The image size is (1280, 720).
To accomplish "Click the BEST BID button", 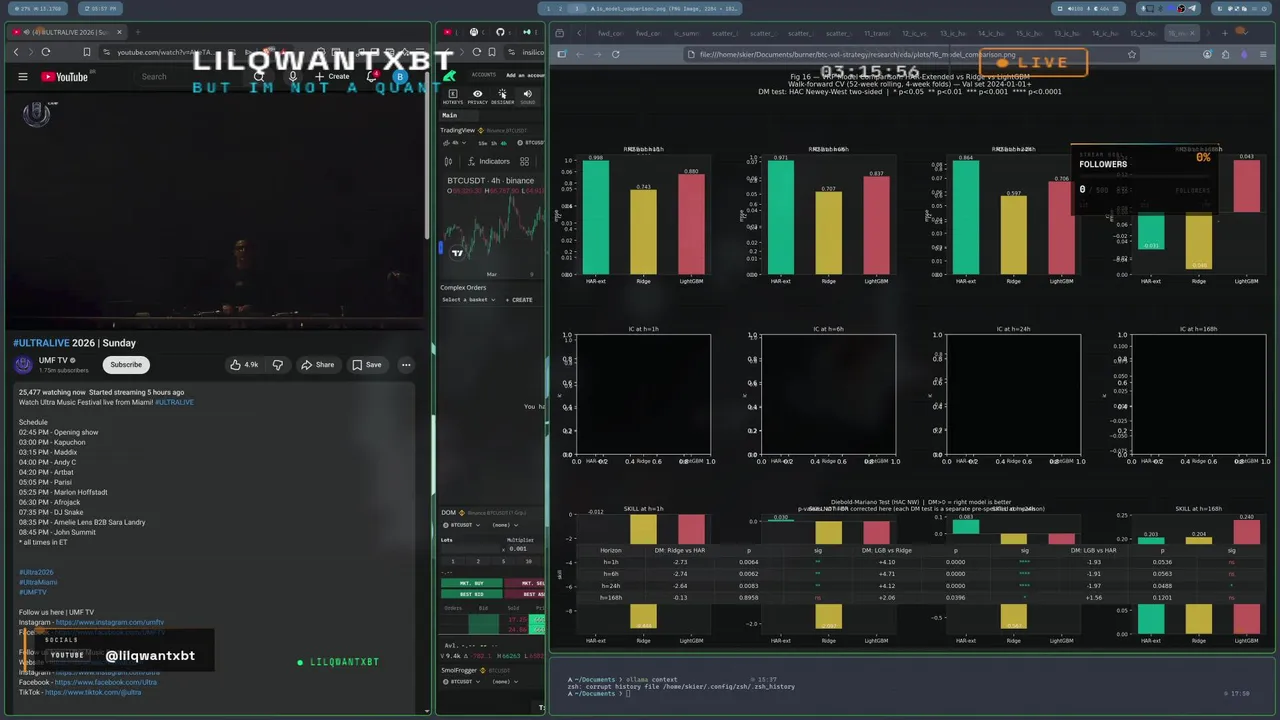I will coord(471,594).
